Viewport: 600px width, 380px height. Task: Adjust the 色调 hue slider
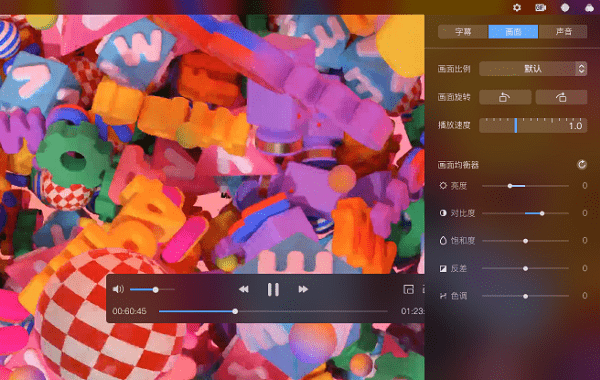pyautogui.click(x=525, y=296)
